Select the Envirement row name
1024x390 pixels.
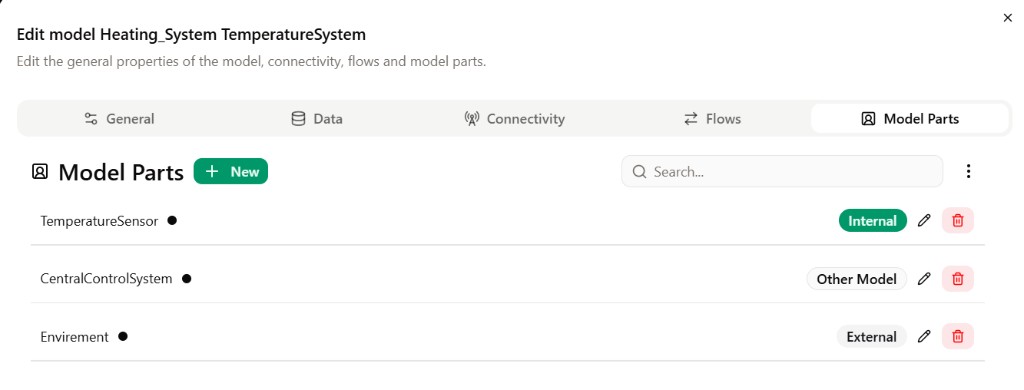point(74,337)
